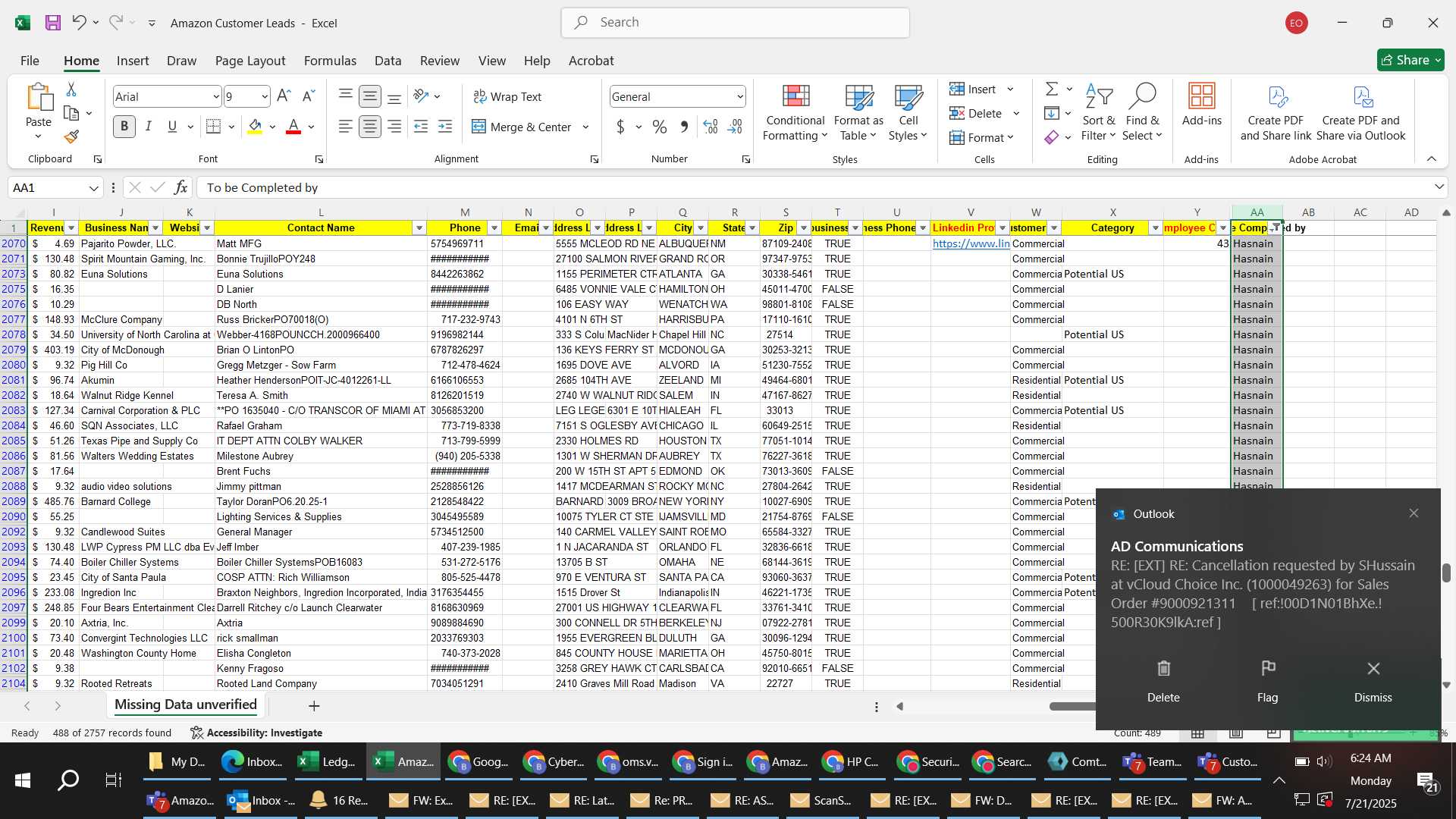
Task: Open Delete cells button in ribbon
Action: [977, 113]
